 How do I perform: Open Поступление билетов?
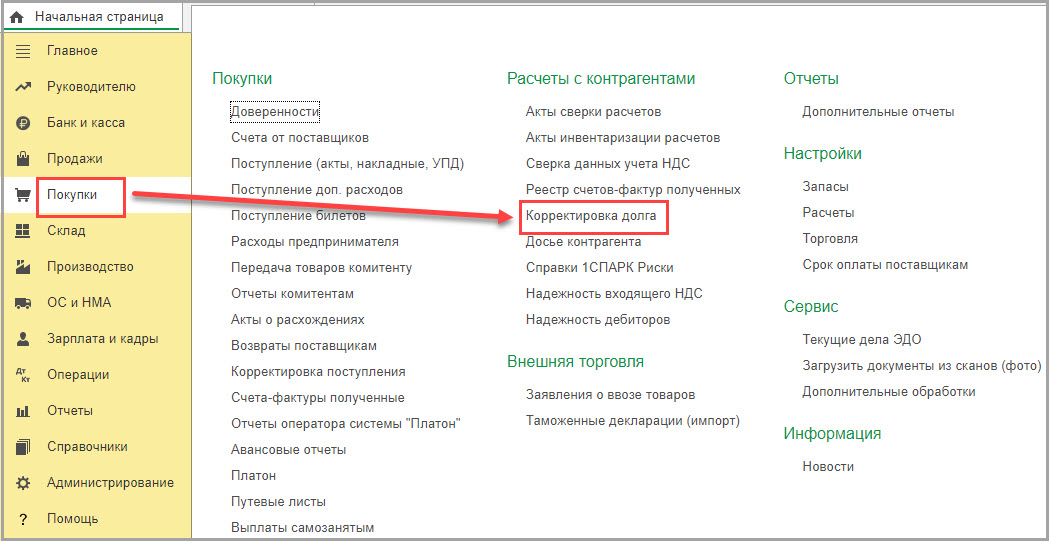click(x=298, y=216)
